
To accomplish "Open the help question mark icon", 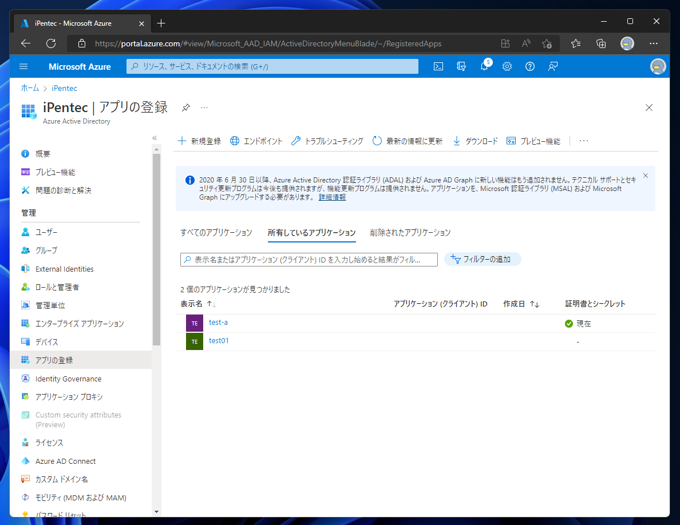I will tap(530, 66).
